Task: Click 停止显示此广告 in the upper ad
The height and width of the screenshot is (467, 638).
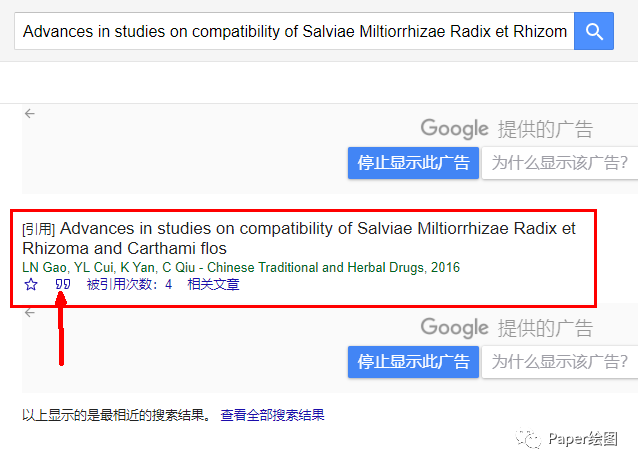Action: (x=413, y=163)
